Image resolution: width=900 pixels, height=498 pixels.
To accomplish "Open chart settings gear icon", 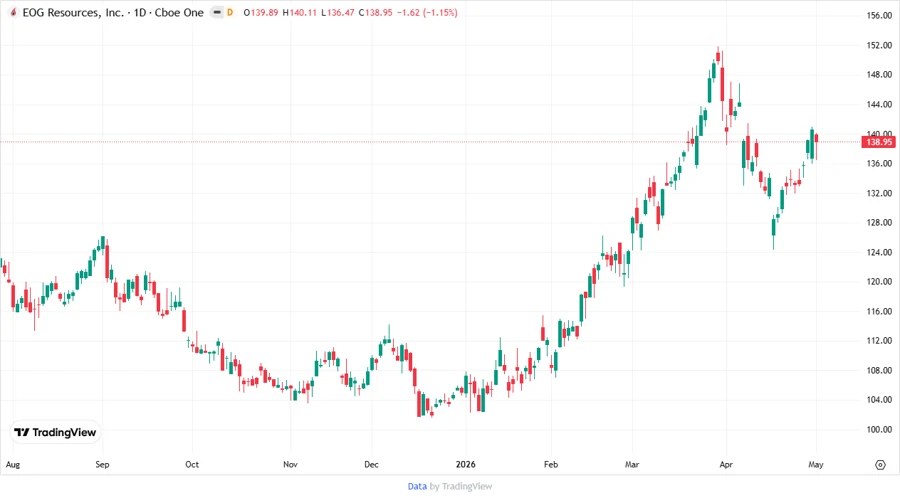I will pos(880,465).
